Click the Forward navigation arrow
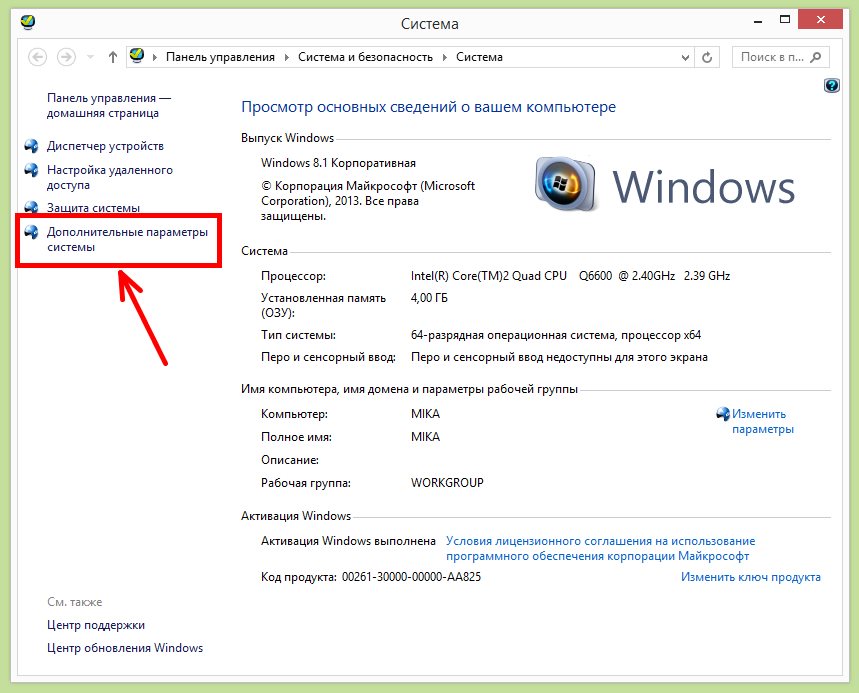The width and height of the screenshot is (859, 693). (67, 57)
